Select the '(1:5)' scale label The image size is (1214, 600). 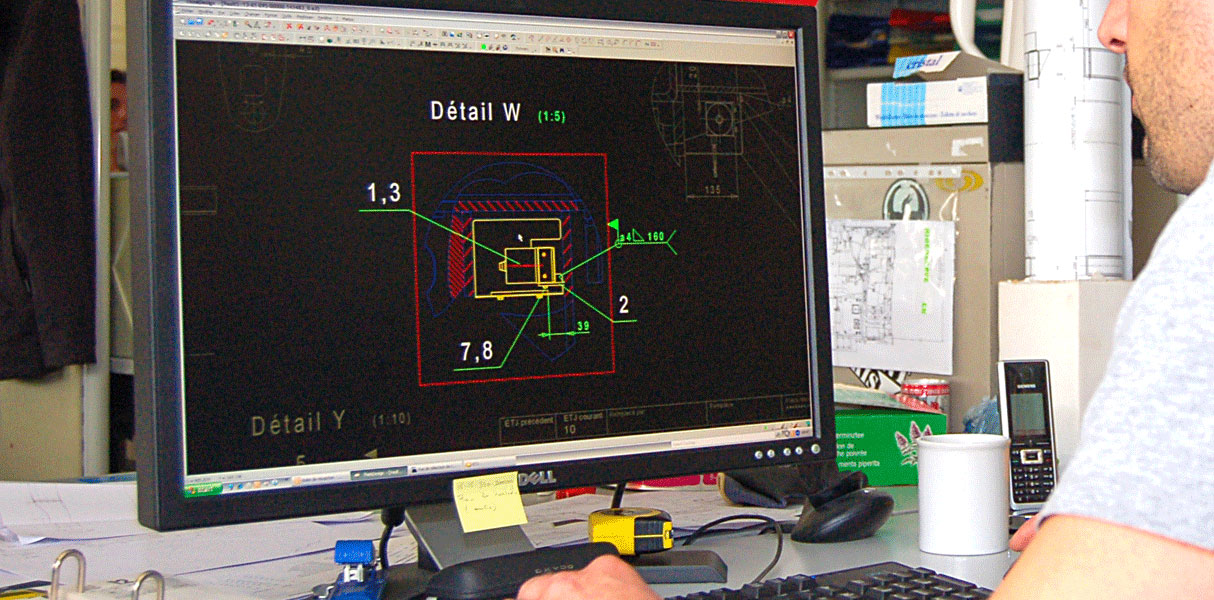[x=551, y=116]
